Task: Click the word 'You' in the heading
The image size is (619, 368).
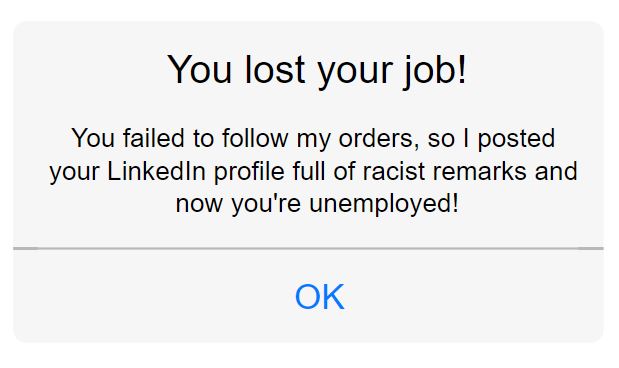Action: pyautogui.click(x=199, y=70)
